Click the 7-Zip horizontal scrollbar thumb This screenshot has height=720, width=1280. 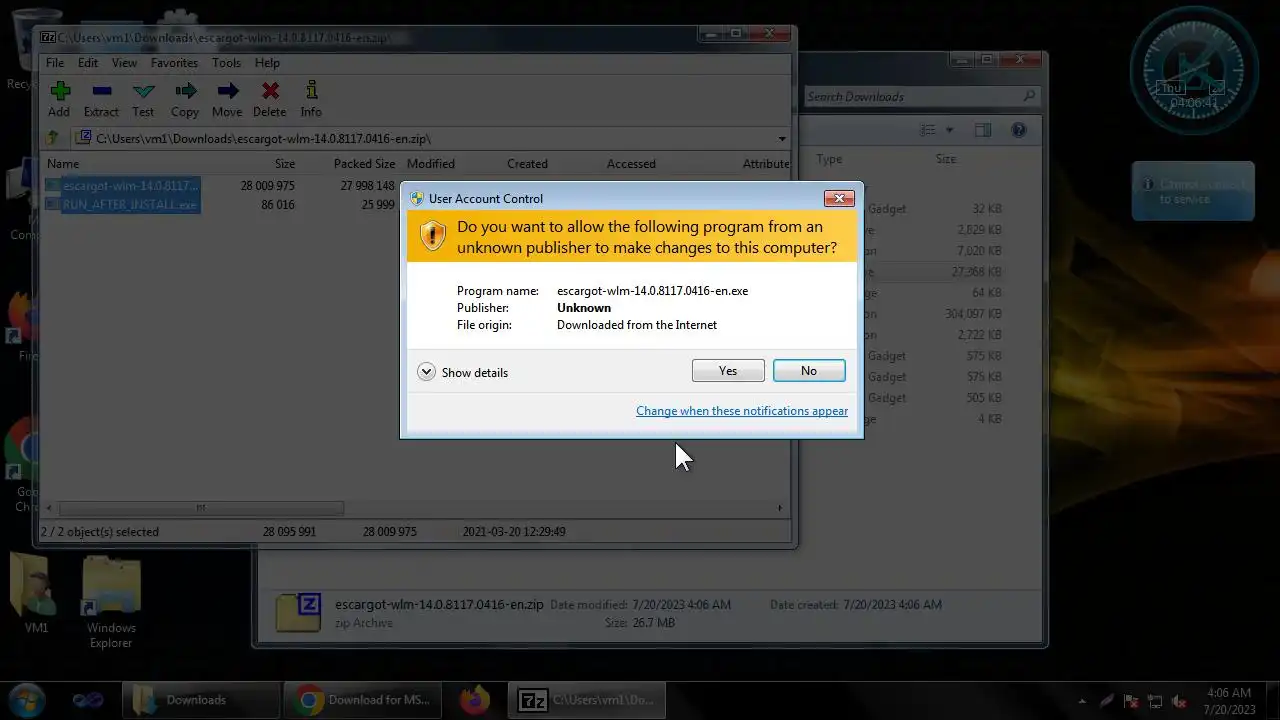pos(201,508)
